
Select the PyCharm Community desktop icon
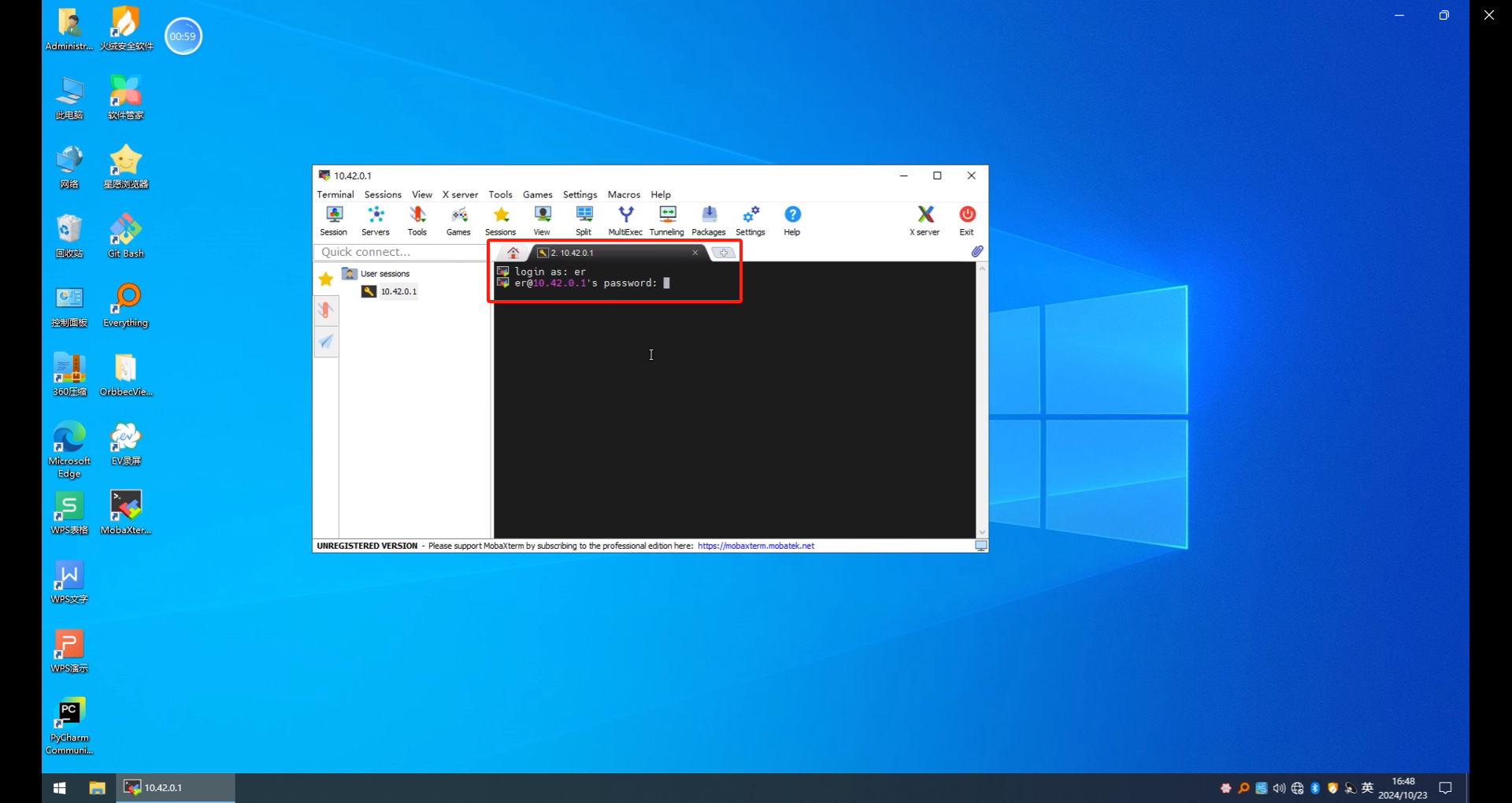[x=69, y=726]
